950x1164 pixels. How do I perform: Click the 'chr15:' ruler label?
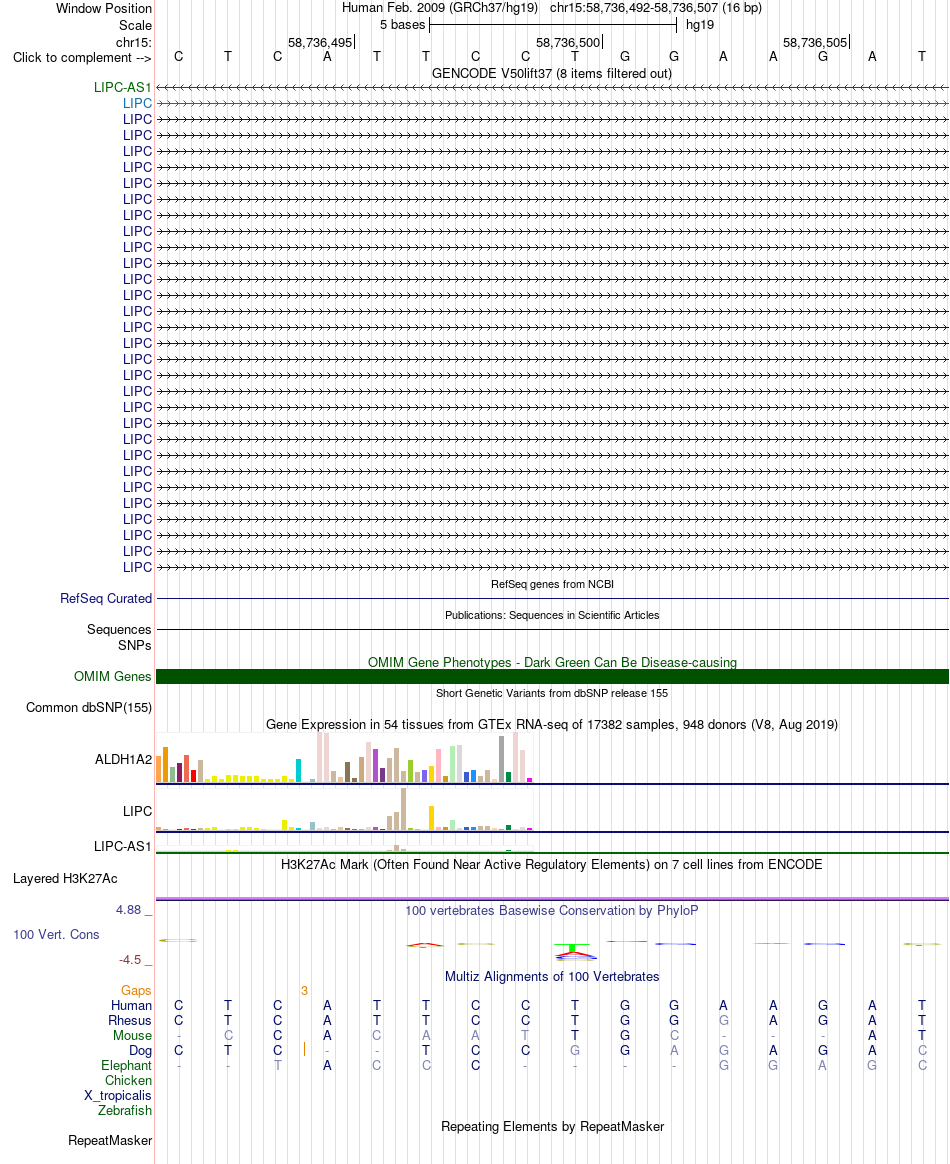134,42
